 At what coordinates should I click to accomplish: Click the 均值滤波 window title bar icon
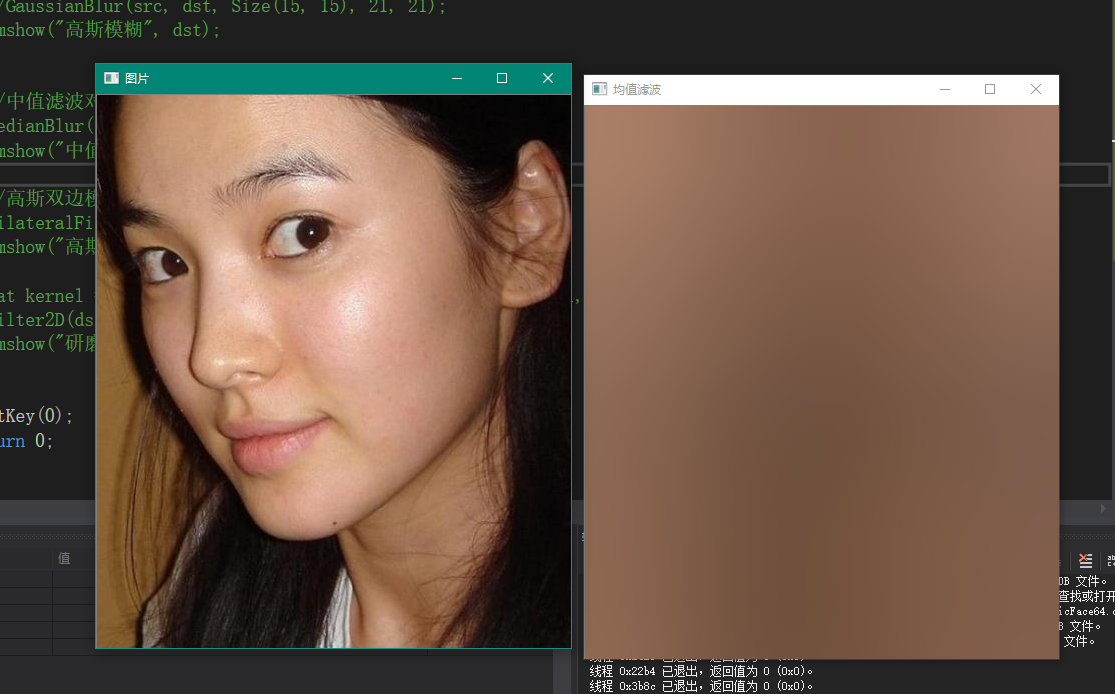599,89
